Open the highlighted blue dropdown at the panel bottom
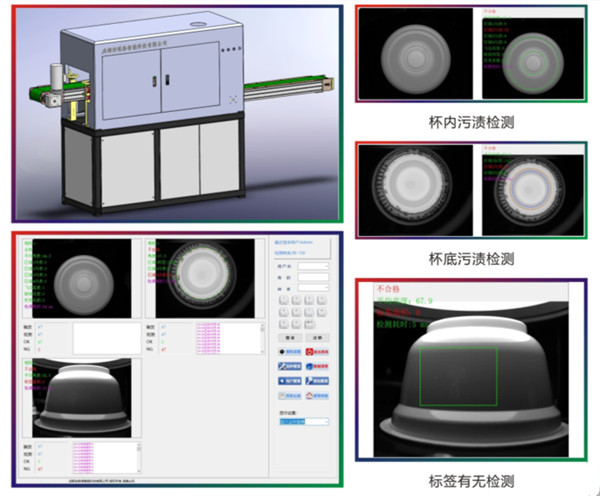 (302, 422)
